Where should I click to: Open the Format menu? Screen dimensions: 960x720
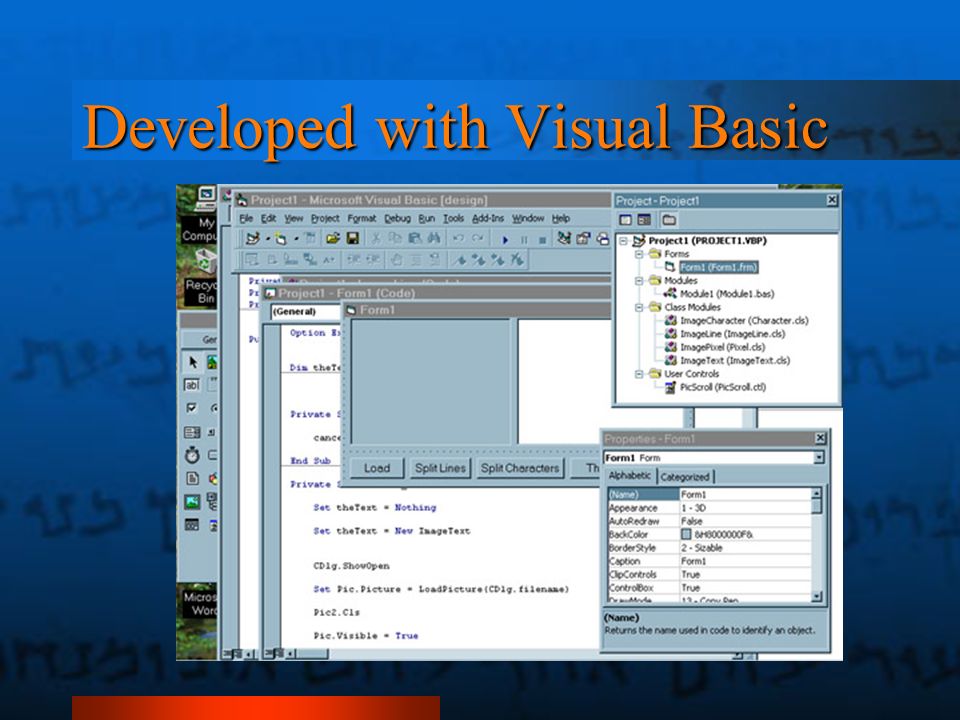(361, 218)
